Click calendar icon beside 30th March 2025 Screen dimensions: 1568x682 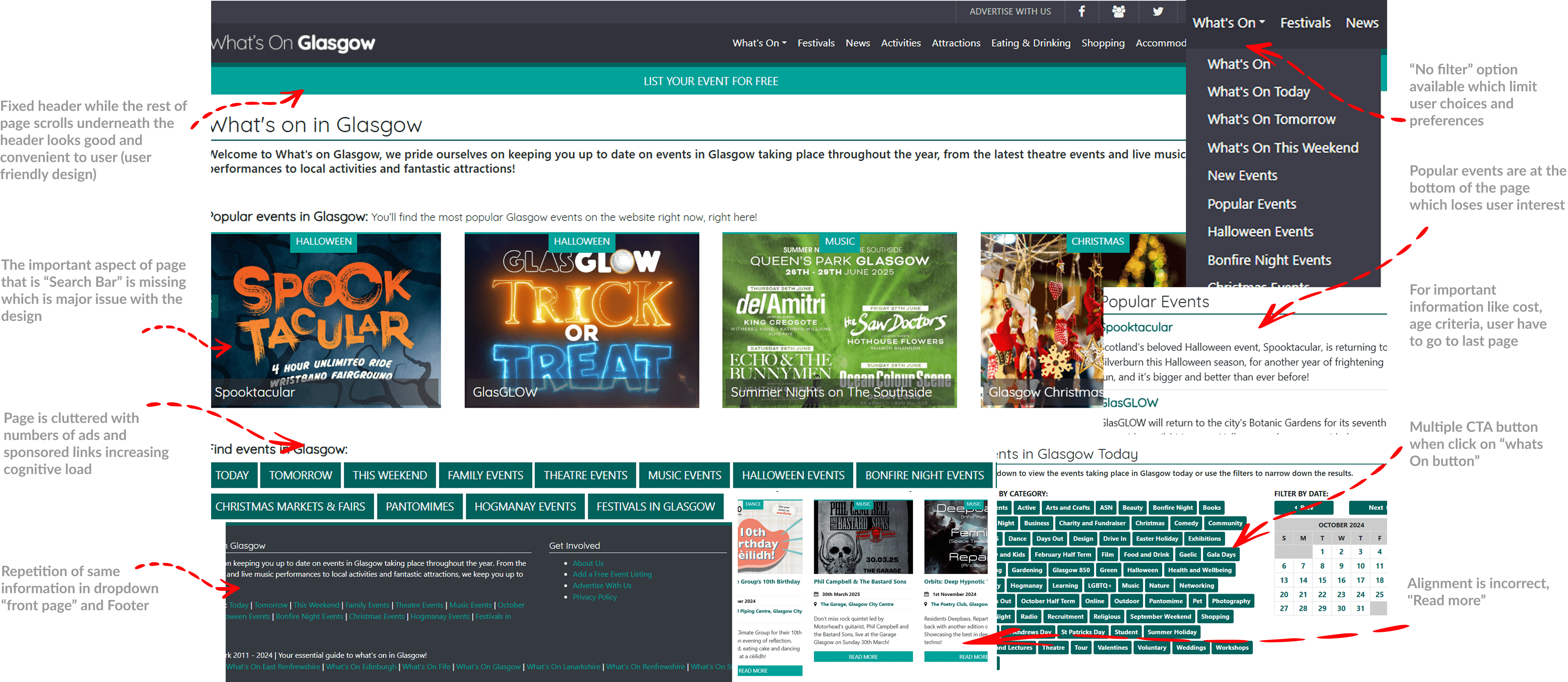[x=817, y=594]
